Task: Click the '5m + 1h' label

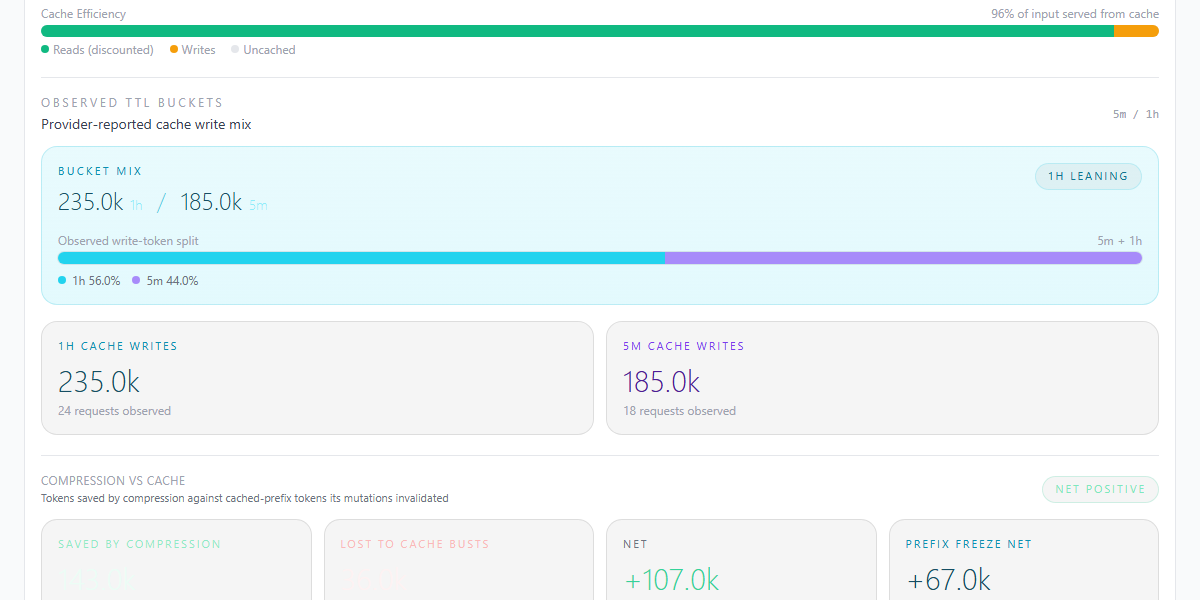Action: pos(1119,241)
